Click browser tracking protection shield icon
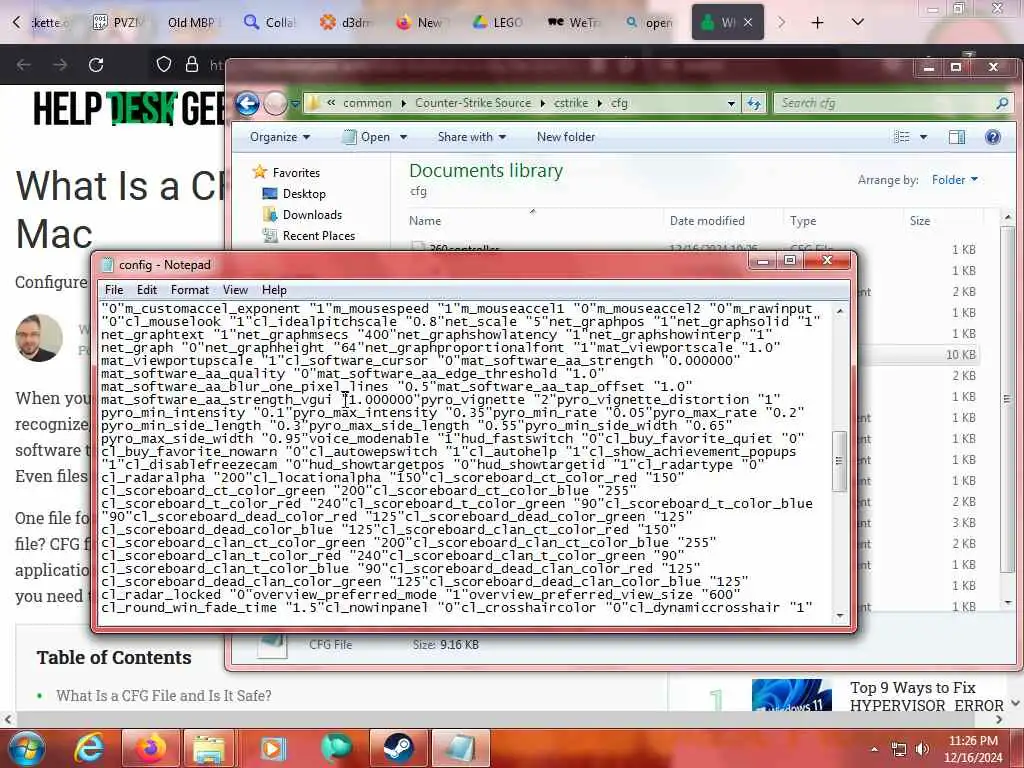This screenshot has height=768, width=1024. pyautogui.click(x=163, y=65)
